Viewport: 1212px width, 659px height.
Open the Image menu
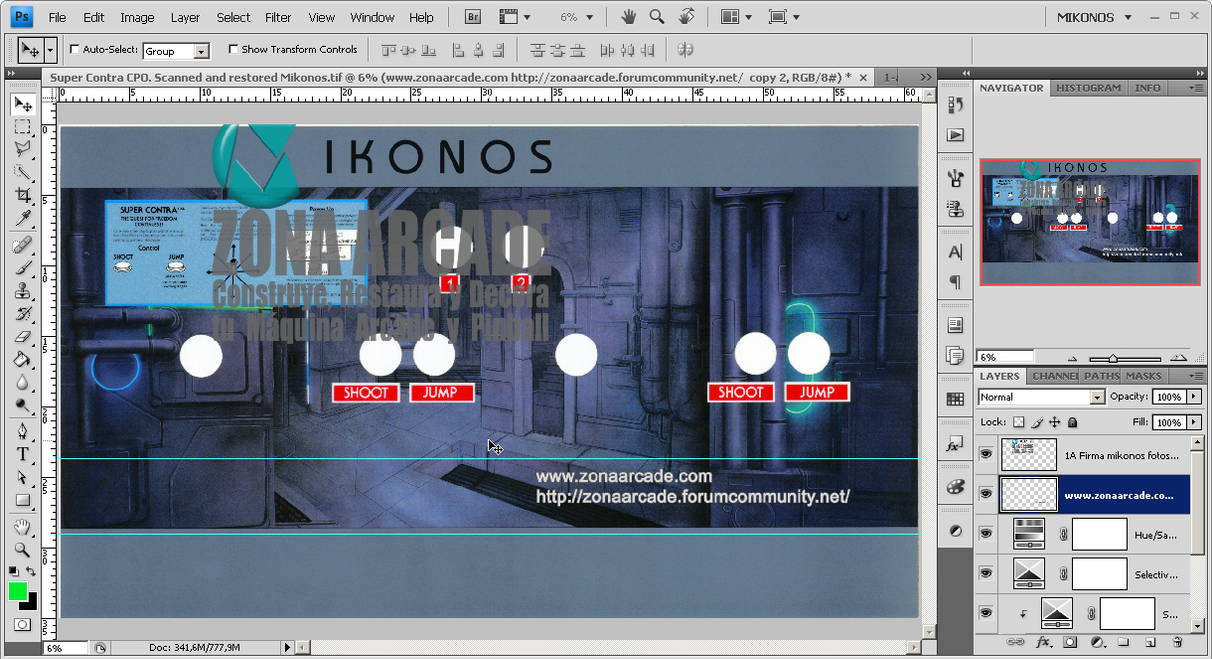137,17
